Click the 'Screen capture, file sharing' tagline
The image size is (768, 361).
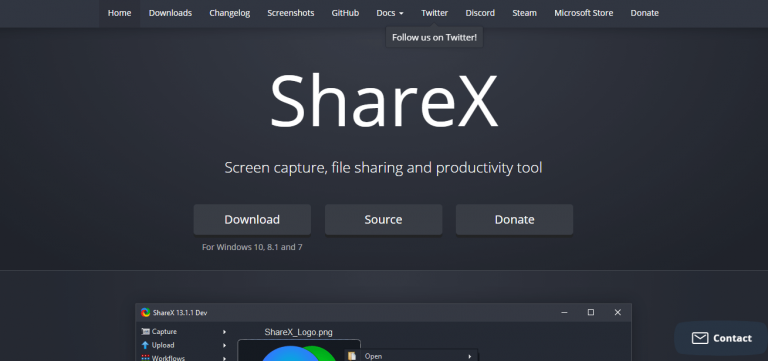pyautogui.click(x=384, y=168)
